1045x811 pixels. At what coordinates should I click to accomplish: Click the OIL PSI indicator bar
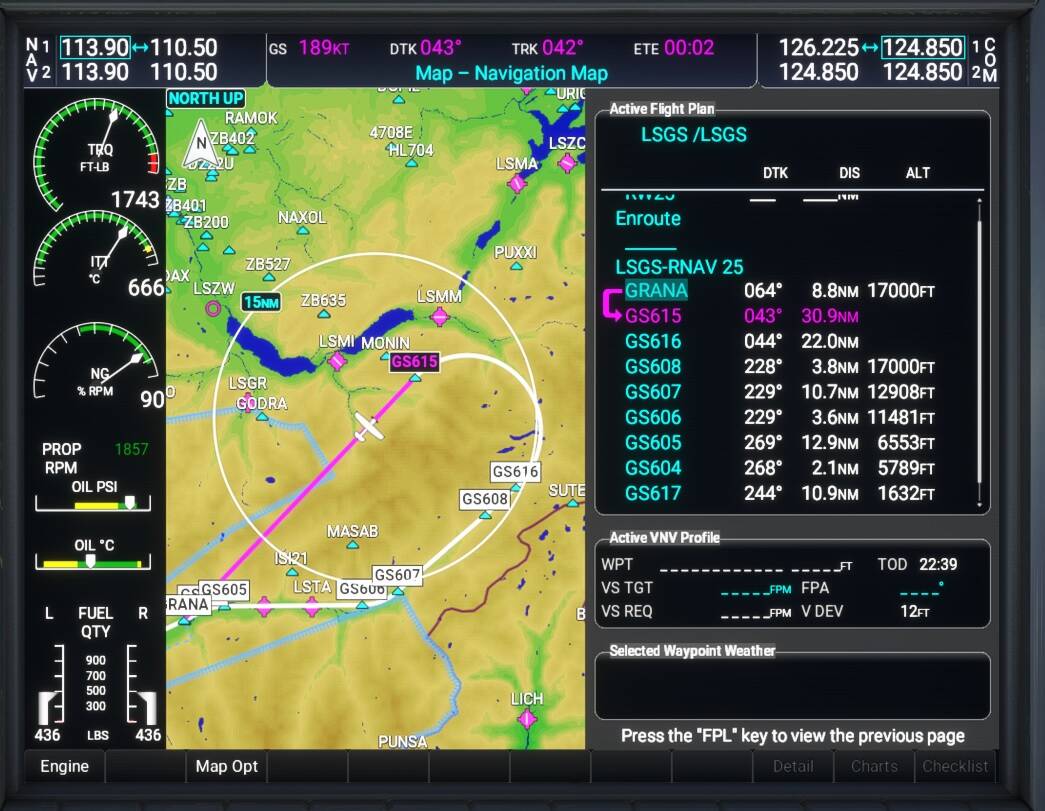pos(93,504)
